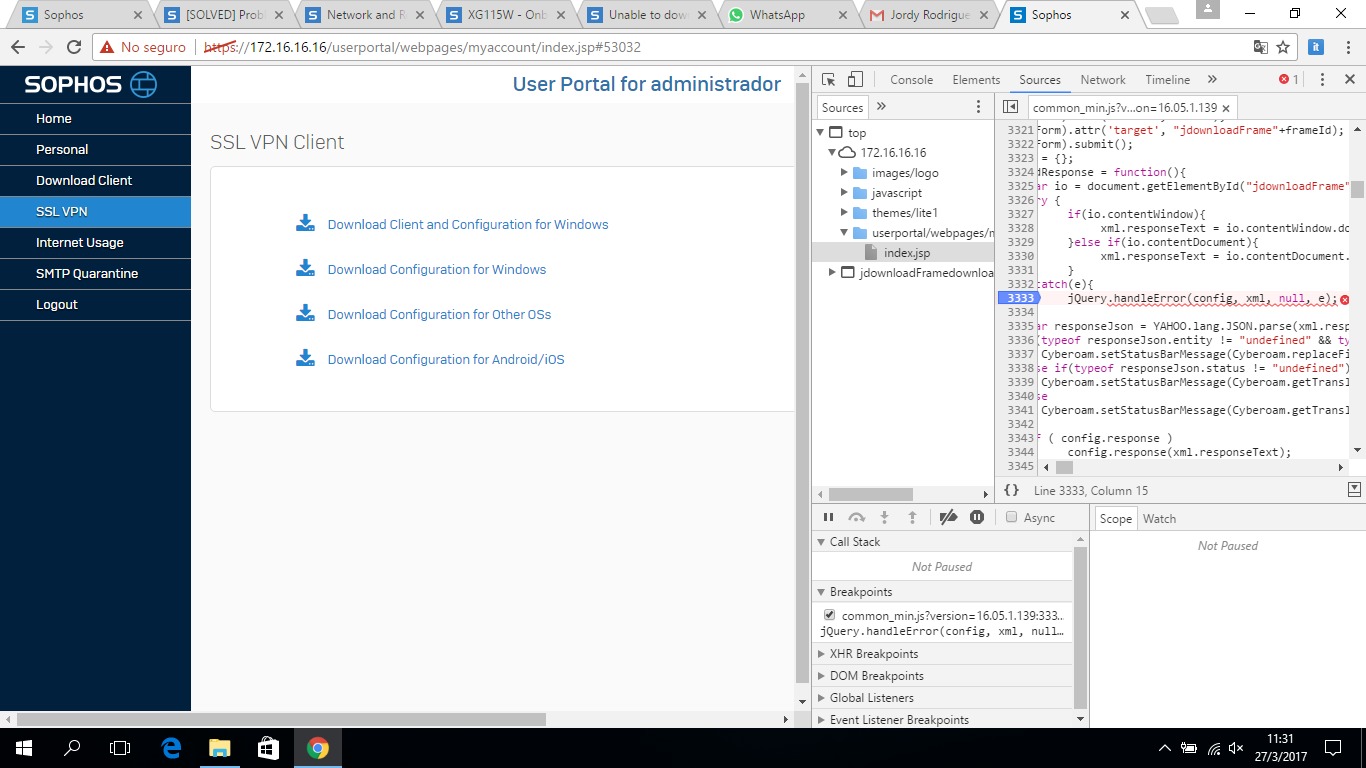Click the pretty print braces icon
Image resolution: width=1366 pixels, height=768 pixels.
(x=1011, y=490)
